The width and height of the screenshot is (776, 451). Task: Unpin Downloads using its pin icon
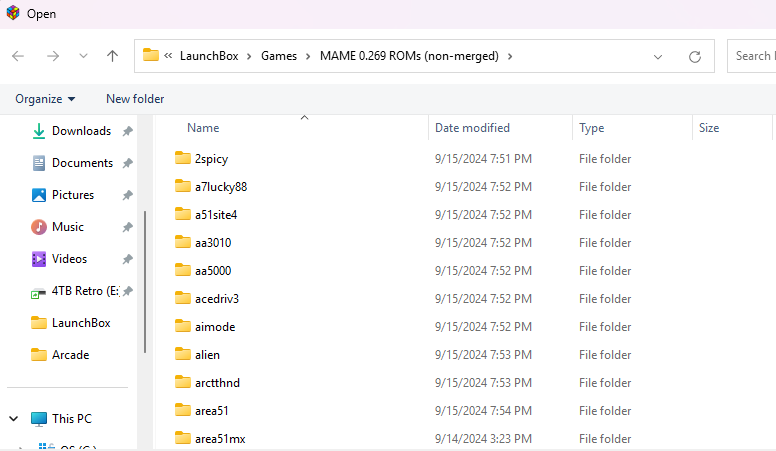(128, 131)
